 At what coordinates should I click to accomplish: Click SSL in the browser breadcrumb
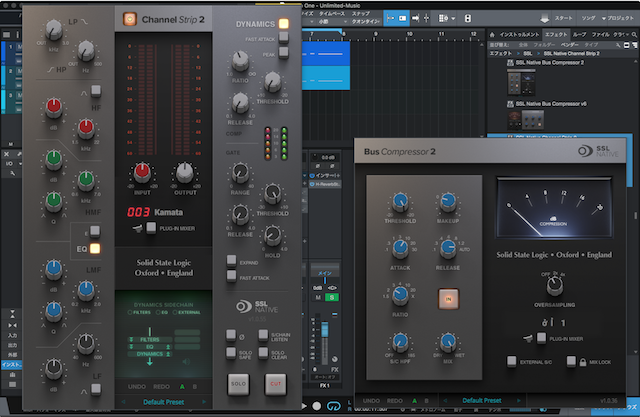point(528,53)
